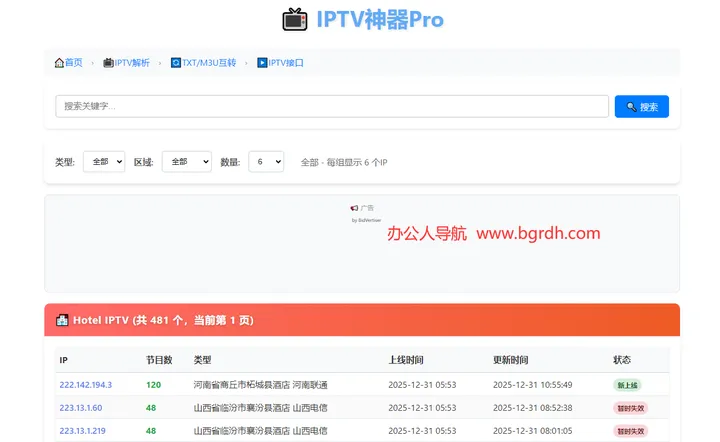Click the TV logo icon in header
Image resolution: width=720 pixels, height=442 pixels.
[294, 20]
